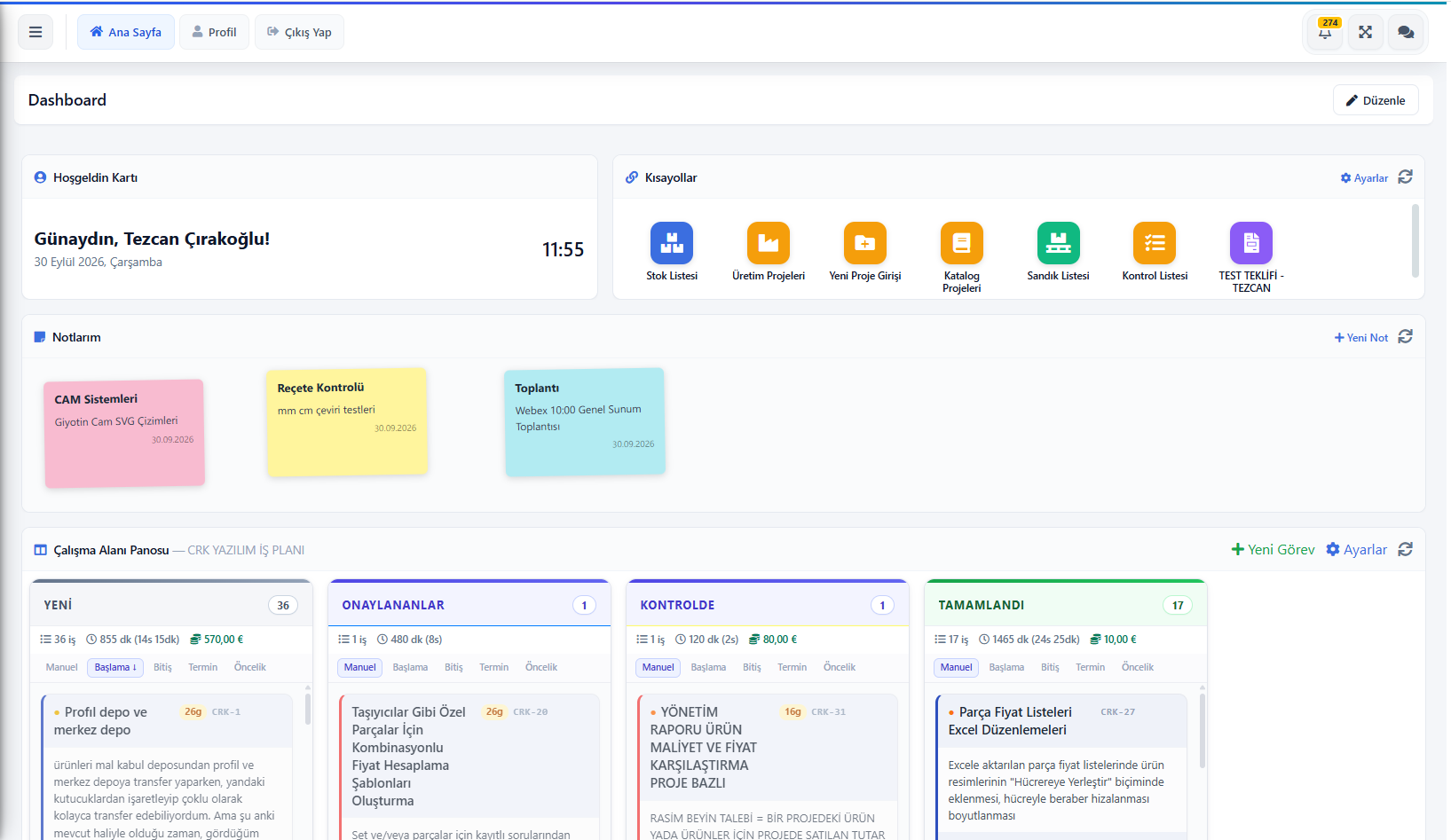Viewport: 1451px width, 840px height.
Task: Click the Düzenle button
Action: tap(1376, 100)
